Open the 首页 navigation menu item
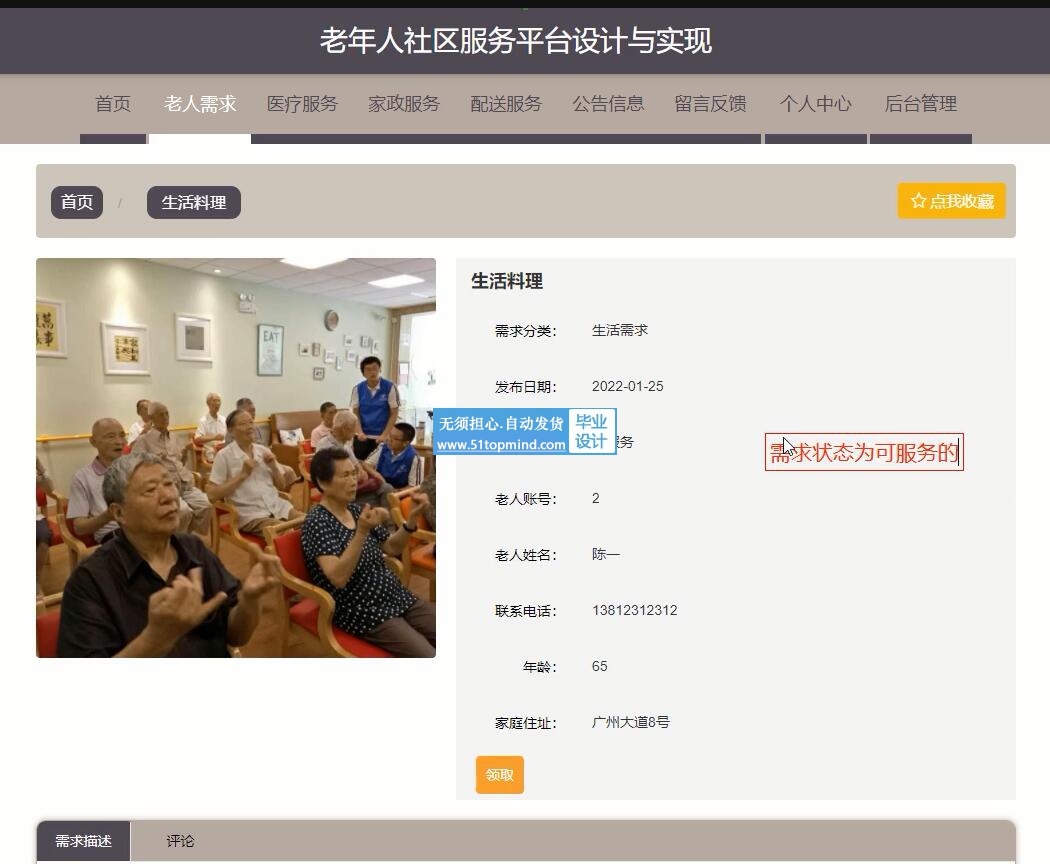Image resolution: width=1050 pixels, height=864 pixels. pyautogui.click(x=113, y=104)
